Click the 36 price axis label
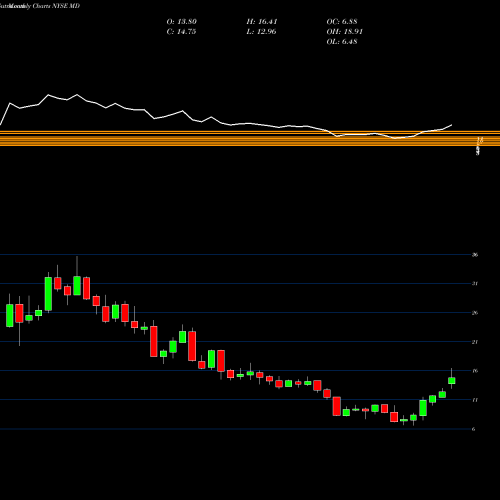This screenshot has width=500, height=500. pyautogui.click(x=475, y=255)
